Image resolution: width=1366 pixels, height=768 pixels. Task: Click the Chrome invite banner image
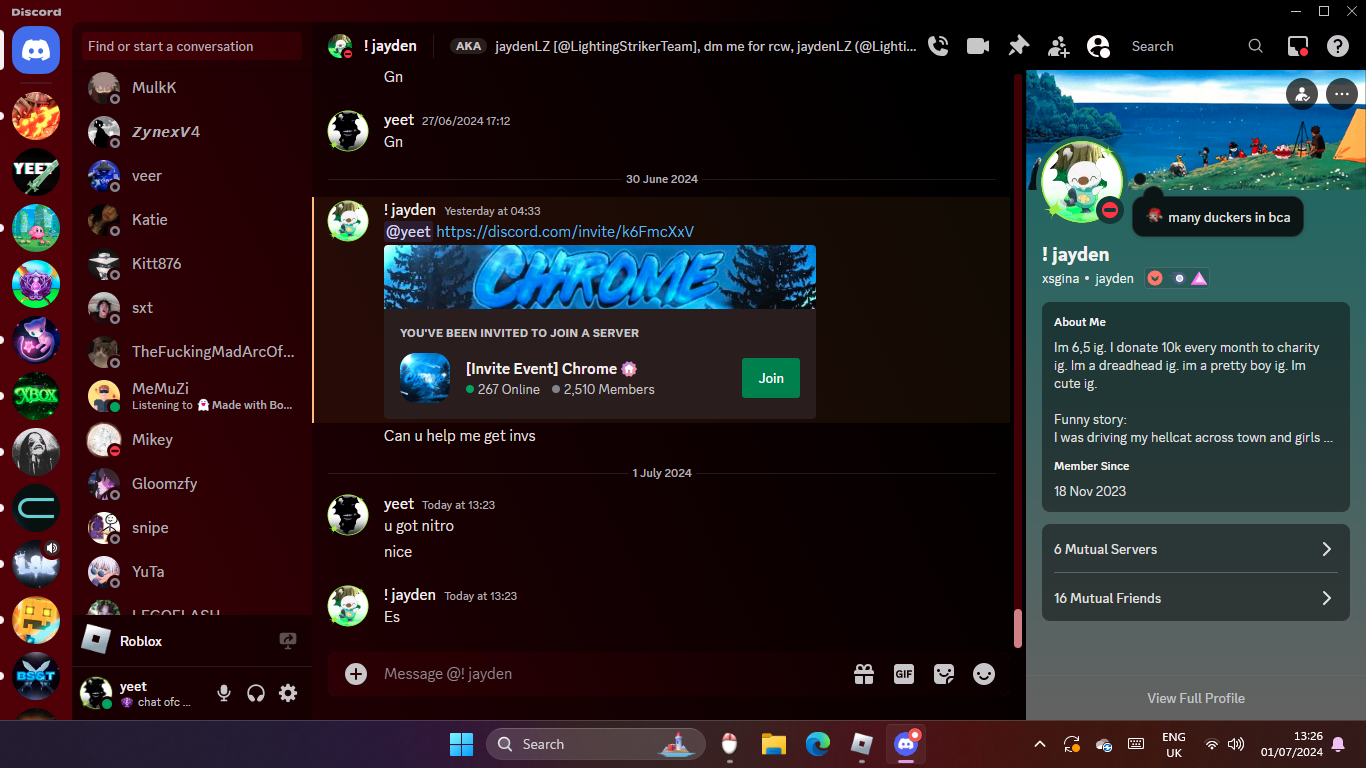(600, 277)
